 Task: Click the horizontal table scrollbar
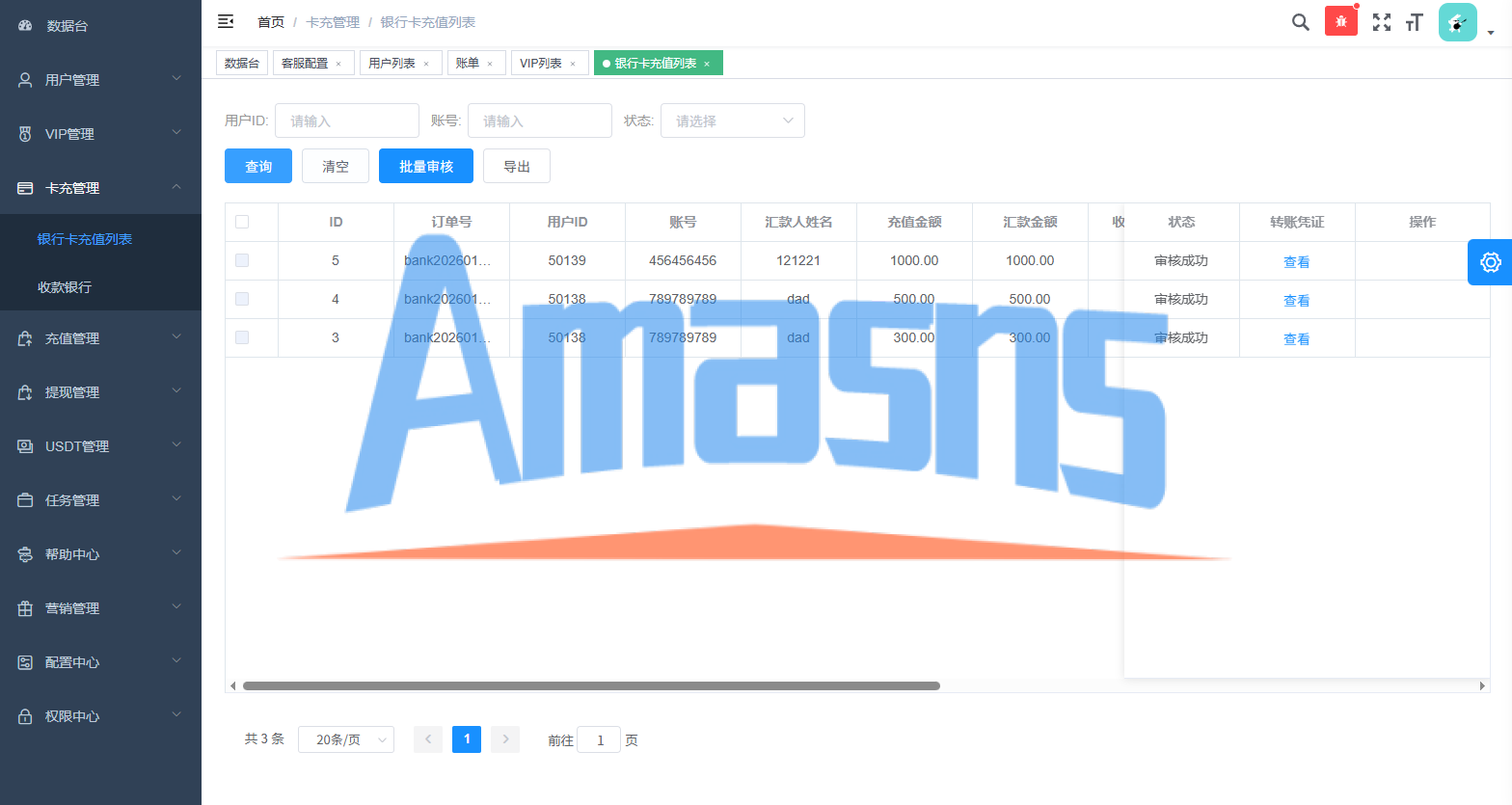coord(591,685)
